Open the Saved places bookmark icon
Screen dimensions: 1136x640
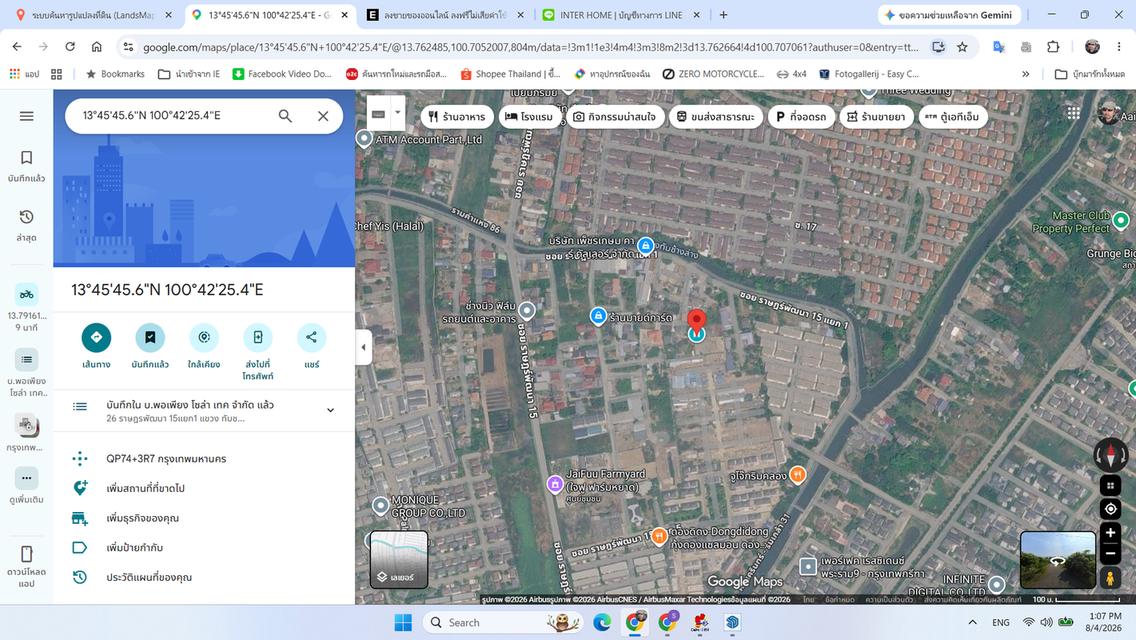pyautogui.click(x=27, y=158)
